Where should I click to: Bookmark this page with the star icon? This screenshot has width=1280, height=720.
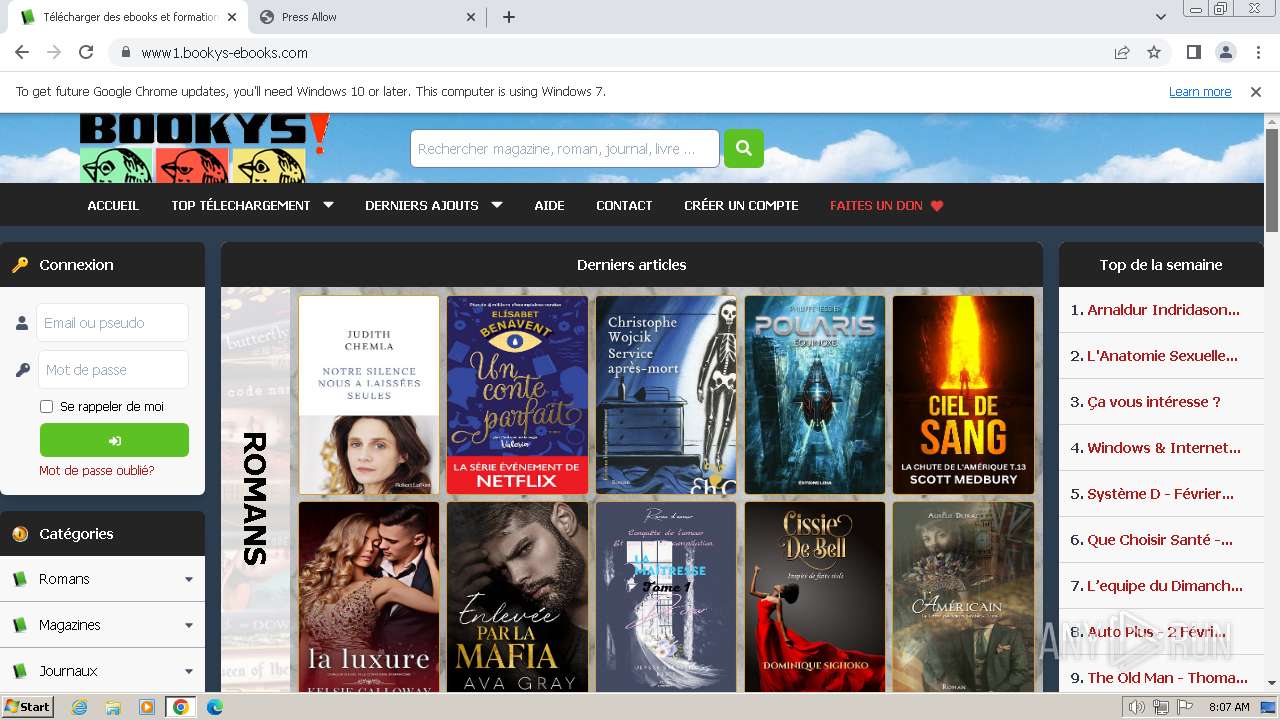coord(1154,52)
